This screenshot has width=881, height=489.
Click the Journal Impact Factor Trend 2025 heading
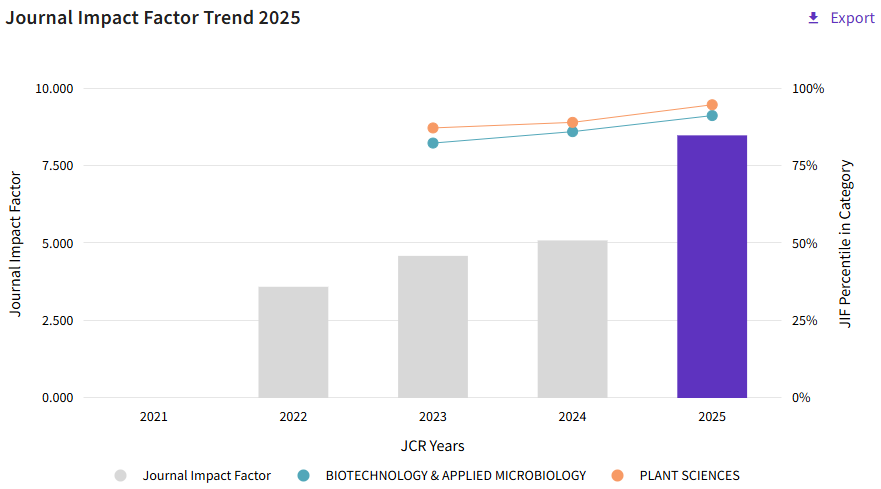point(153,17)
